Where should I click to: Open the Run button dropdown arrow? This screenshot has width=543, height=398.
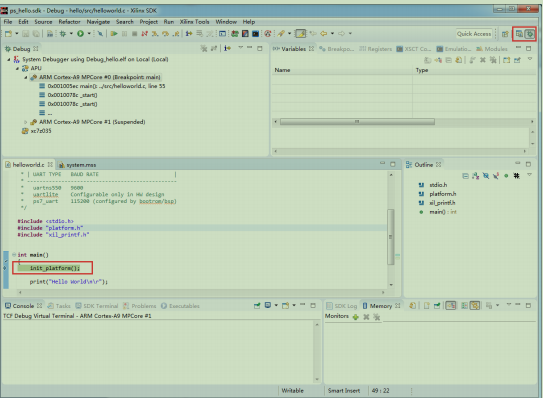point(89,34)
